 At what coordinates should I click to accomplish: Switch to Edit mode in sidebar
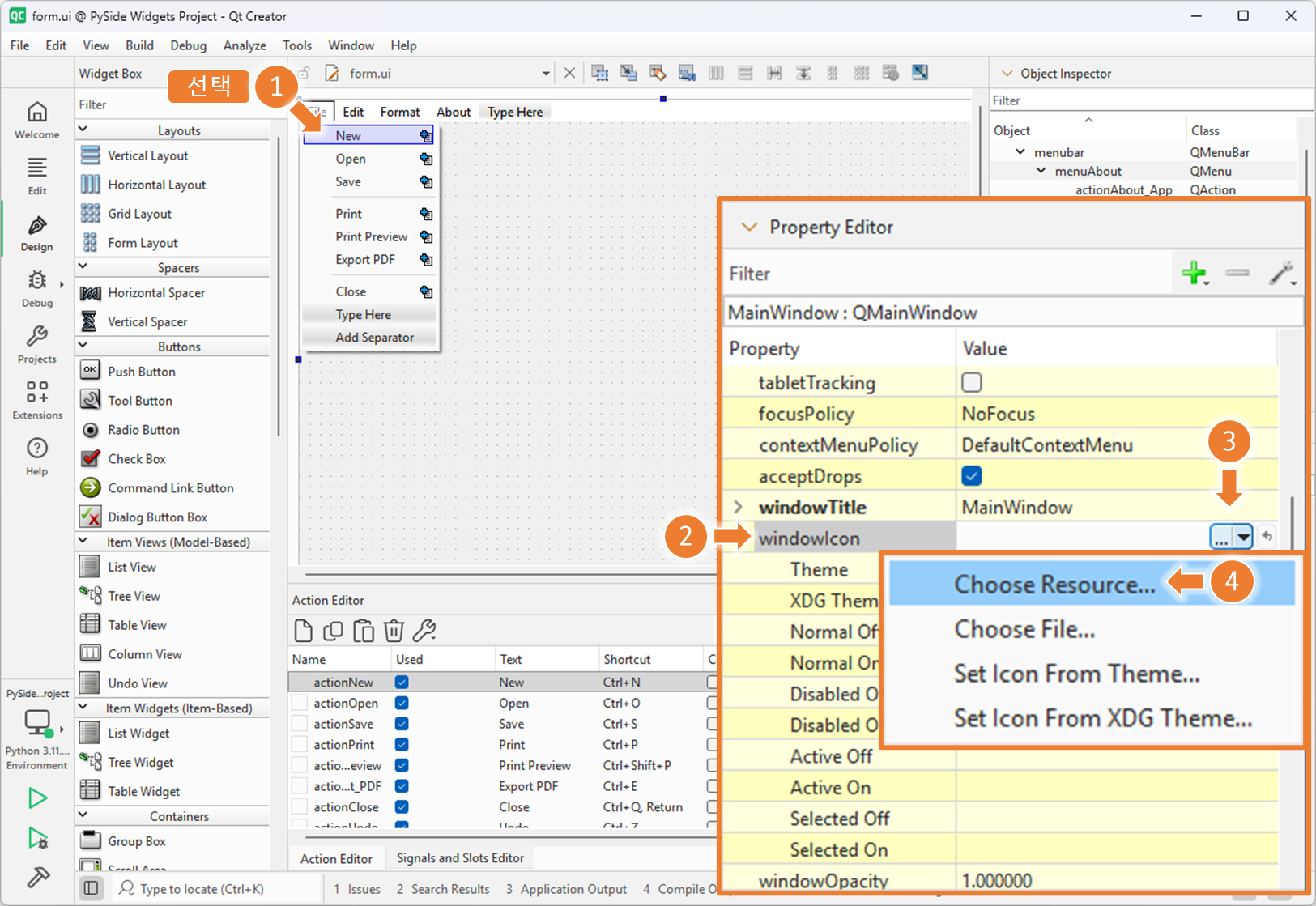36,176
